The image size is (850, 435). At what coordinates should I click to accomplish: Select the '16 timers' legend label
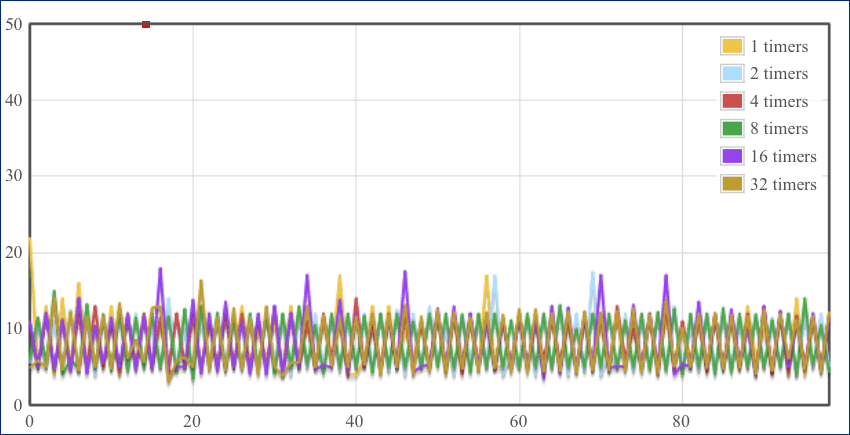click(x=783, y=157)
